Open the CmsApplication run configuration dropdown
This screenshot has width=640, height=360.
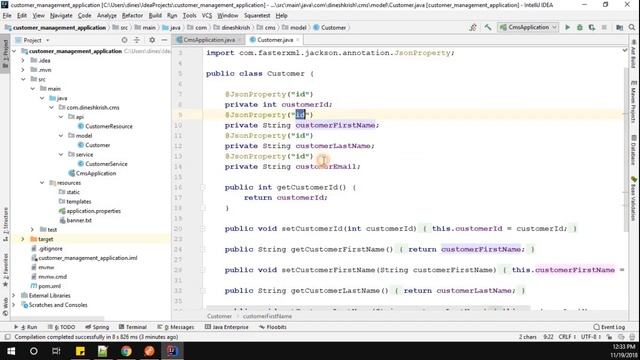528,27
